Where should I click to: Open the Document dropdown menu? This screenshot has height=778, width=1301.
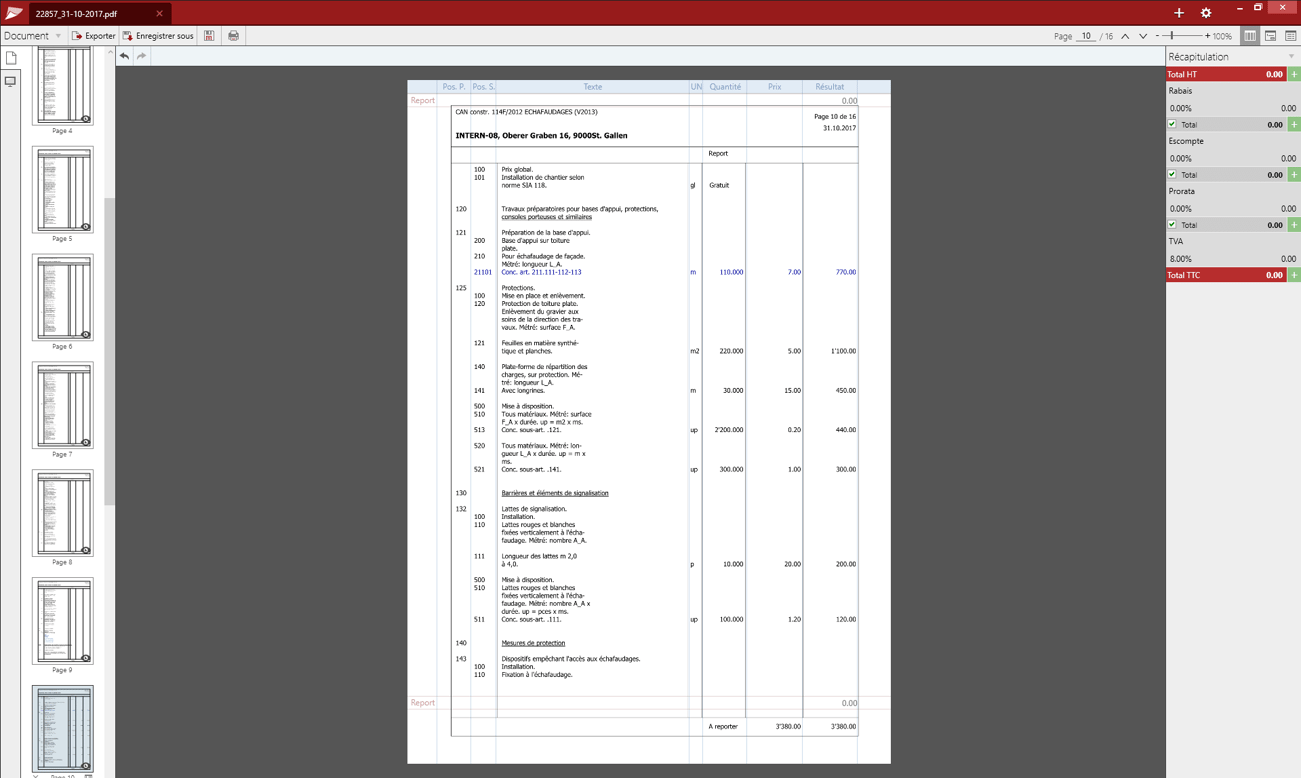click(x=32, y=36)
